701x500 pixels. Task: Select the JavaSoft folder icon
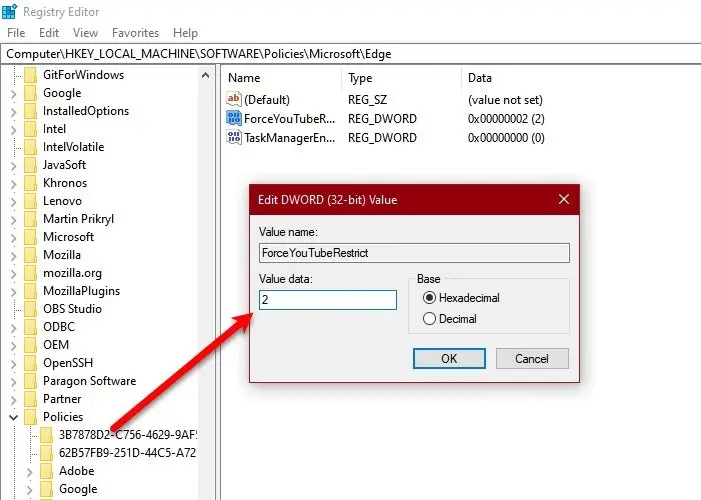click(x=30, y=165)
